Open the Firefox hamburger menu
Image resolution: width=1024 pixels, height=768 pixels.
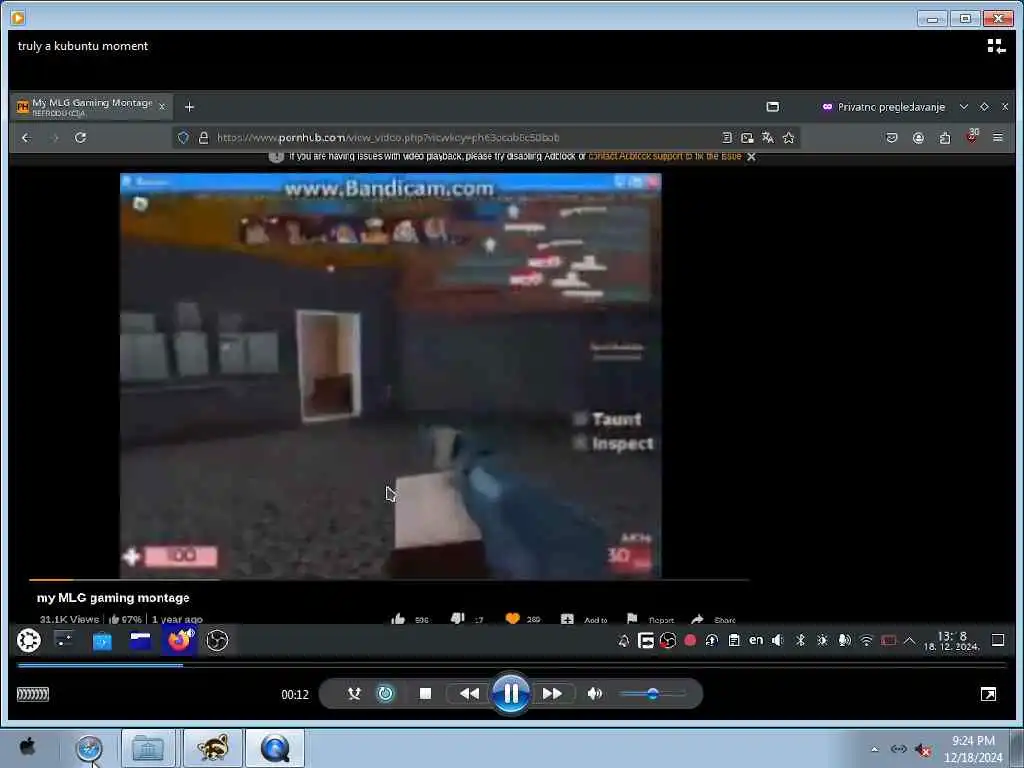998,137
